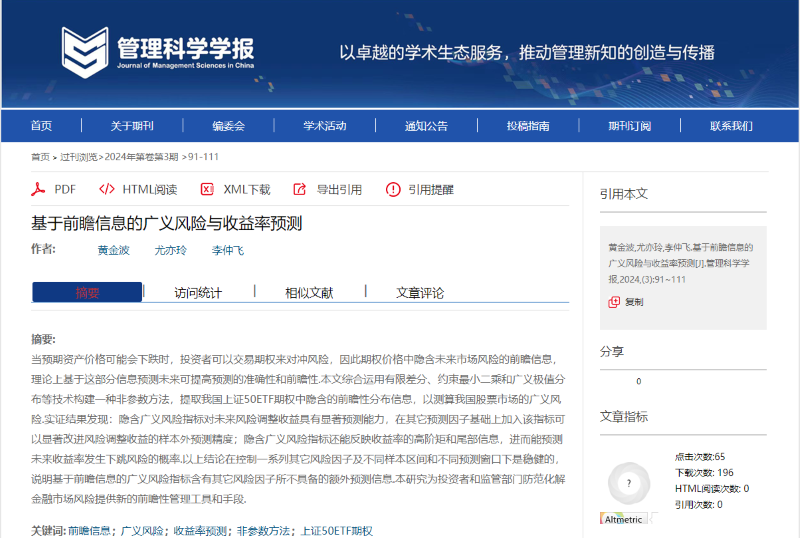Image resolution: width=800 pixels, height=538 pixels.
Task: Click the XML下载 file icon
Action: 207,189
